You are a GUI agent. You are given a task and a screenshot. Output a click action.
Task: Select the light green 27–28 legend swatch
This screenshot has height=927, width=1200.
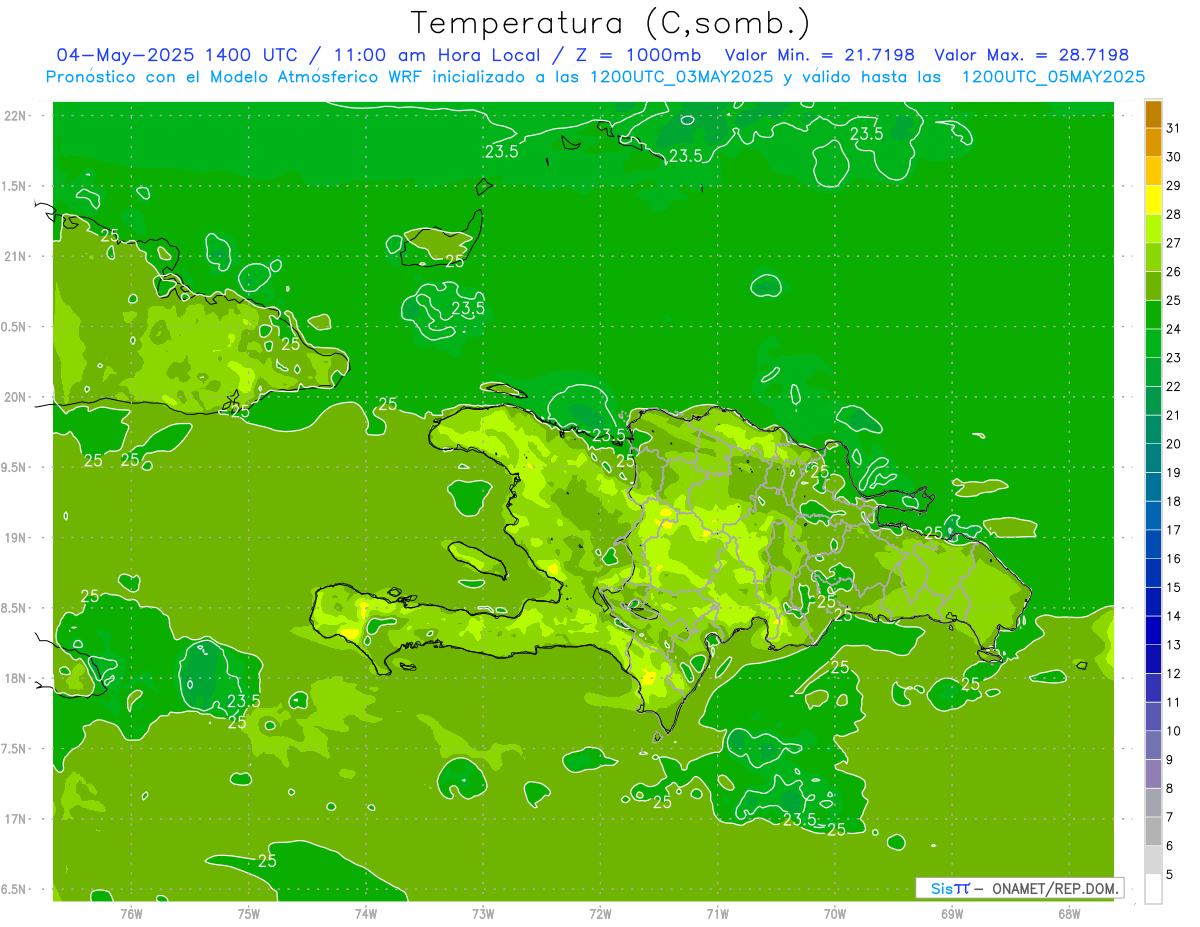pyautogui.click(x=1153, y=229)
